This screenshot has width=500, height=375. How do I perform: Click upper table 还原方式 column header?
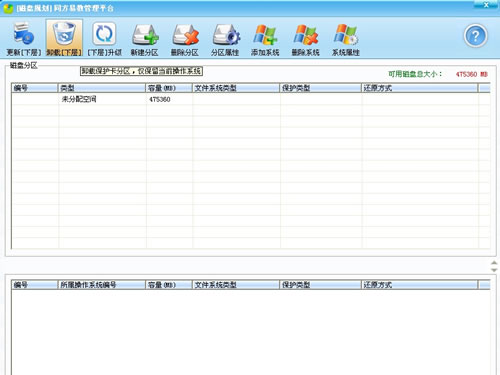tap(420, 88)
